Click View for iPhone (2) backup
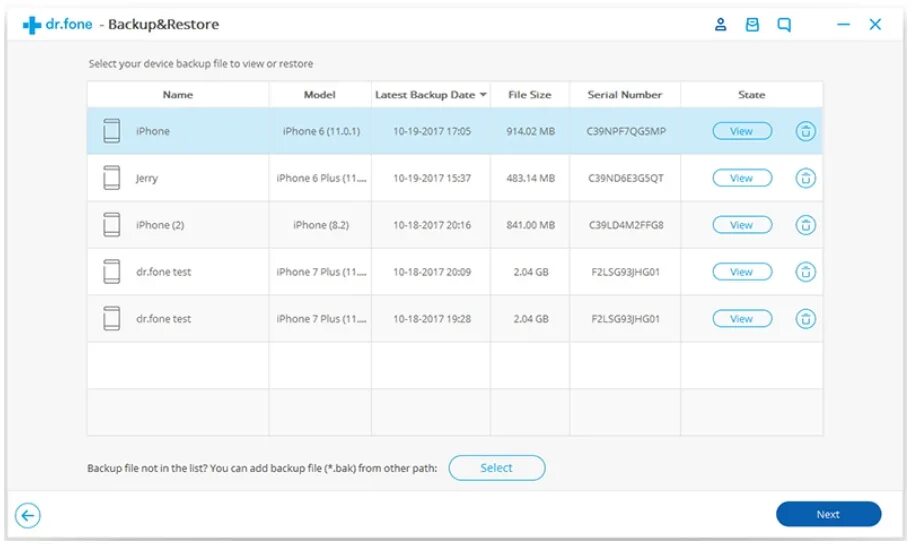Image resolution: width=912 pixels, height=546 pixels. (742, 225)
